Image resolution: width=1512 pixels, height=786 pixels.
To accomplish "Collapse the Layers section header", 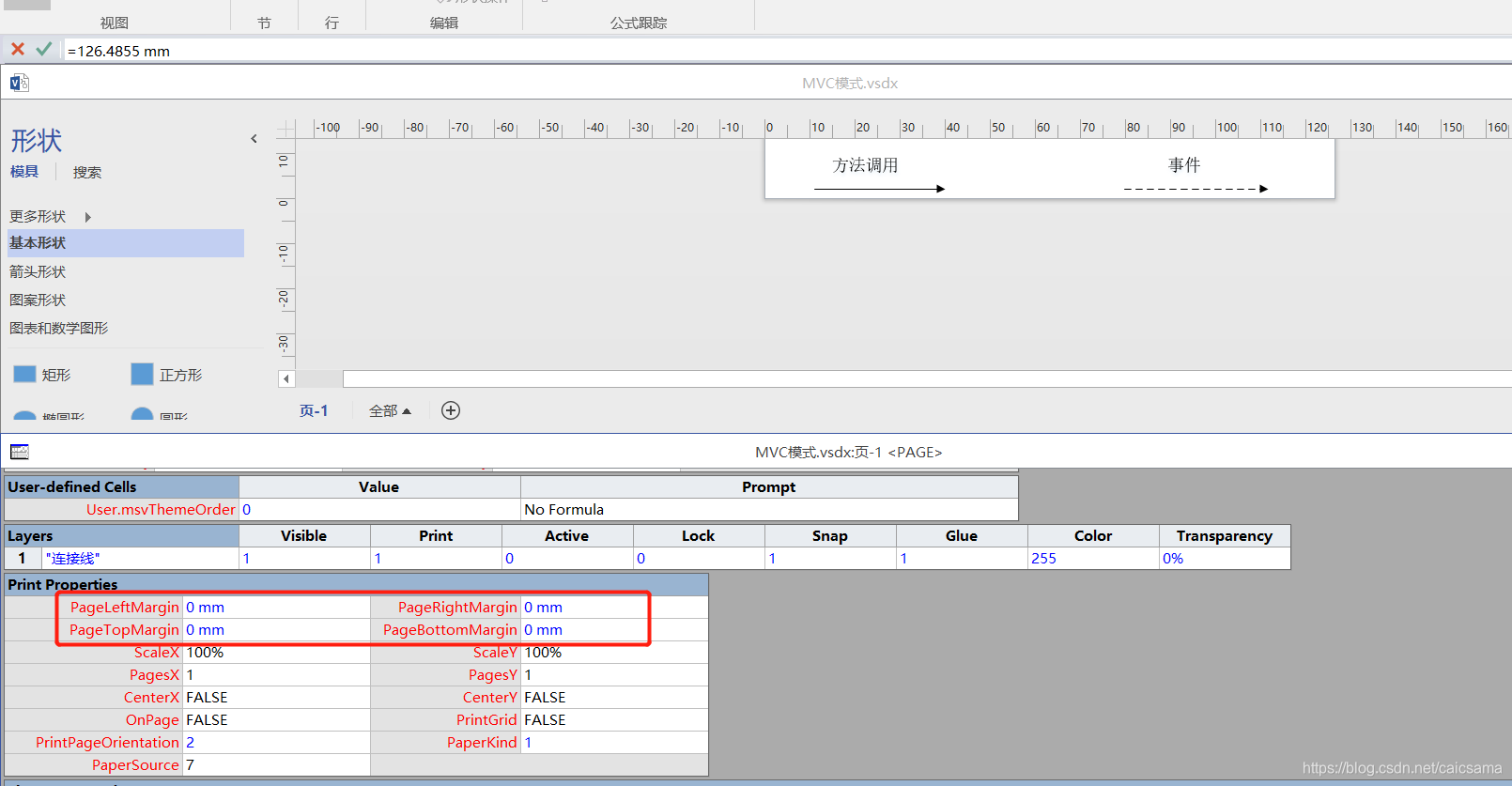I will pos(122,535).
